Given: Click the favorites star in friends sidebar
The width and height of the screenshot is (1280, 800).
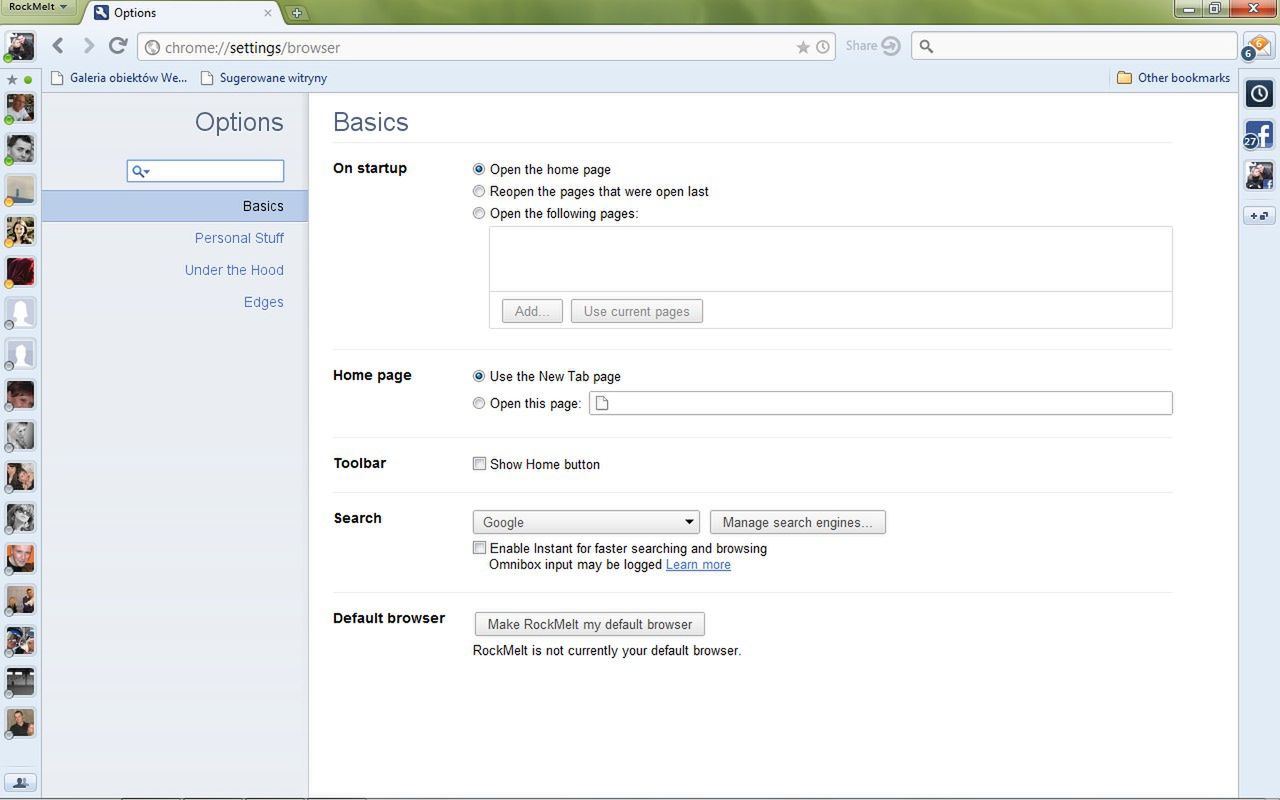Looking at the screenshot, I should (12, 79).
